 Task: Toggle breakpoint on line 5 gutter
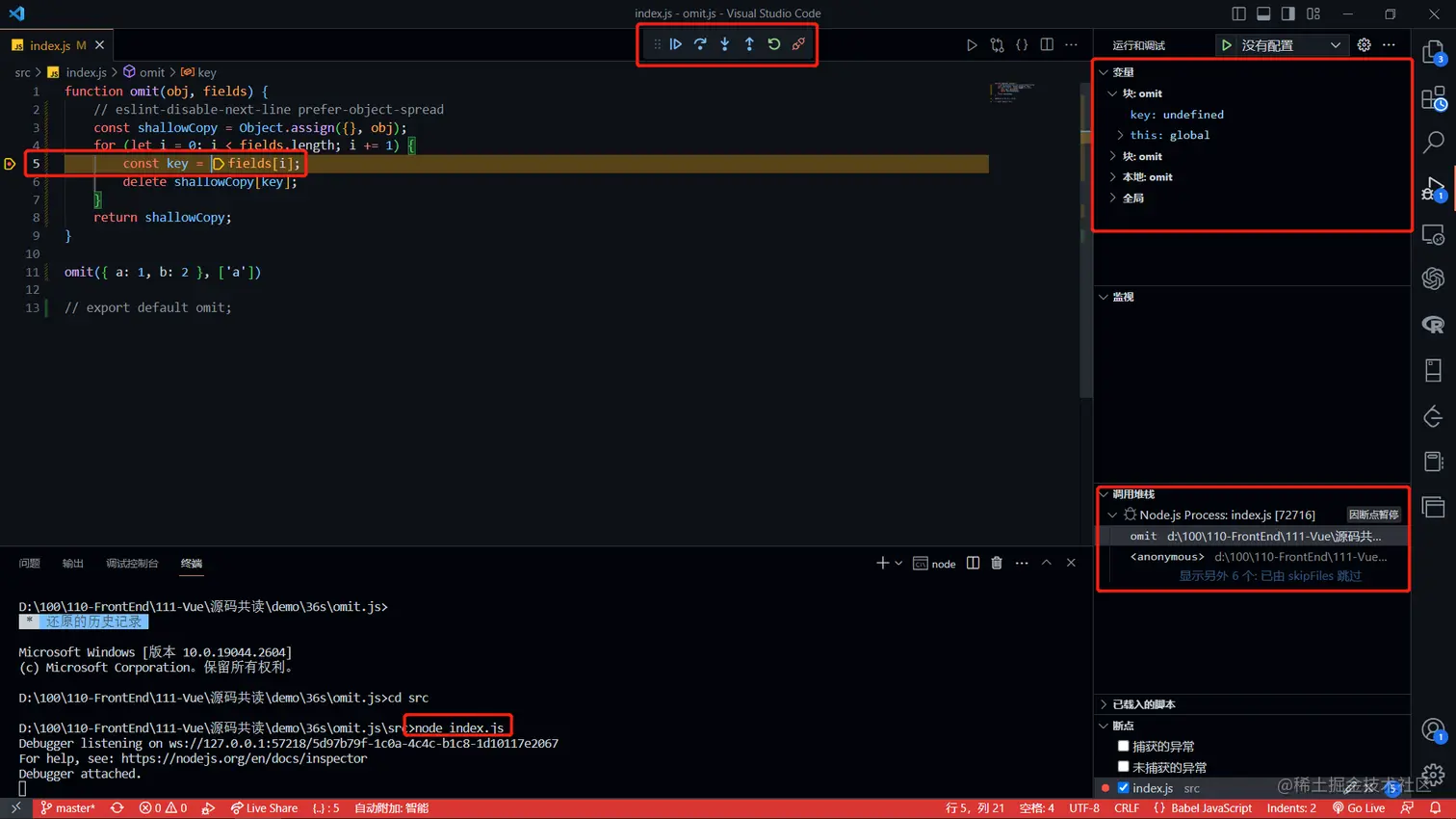10,164
